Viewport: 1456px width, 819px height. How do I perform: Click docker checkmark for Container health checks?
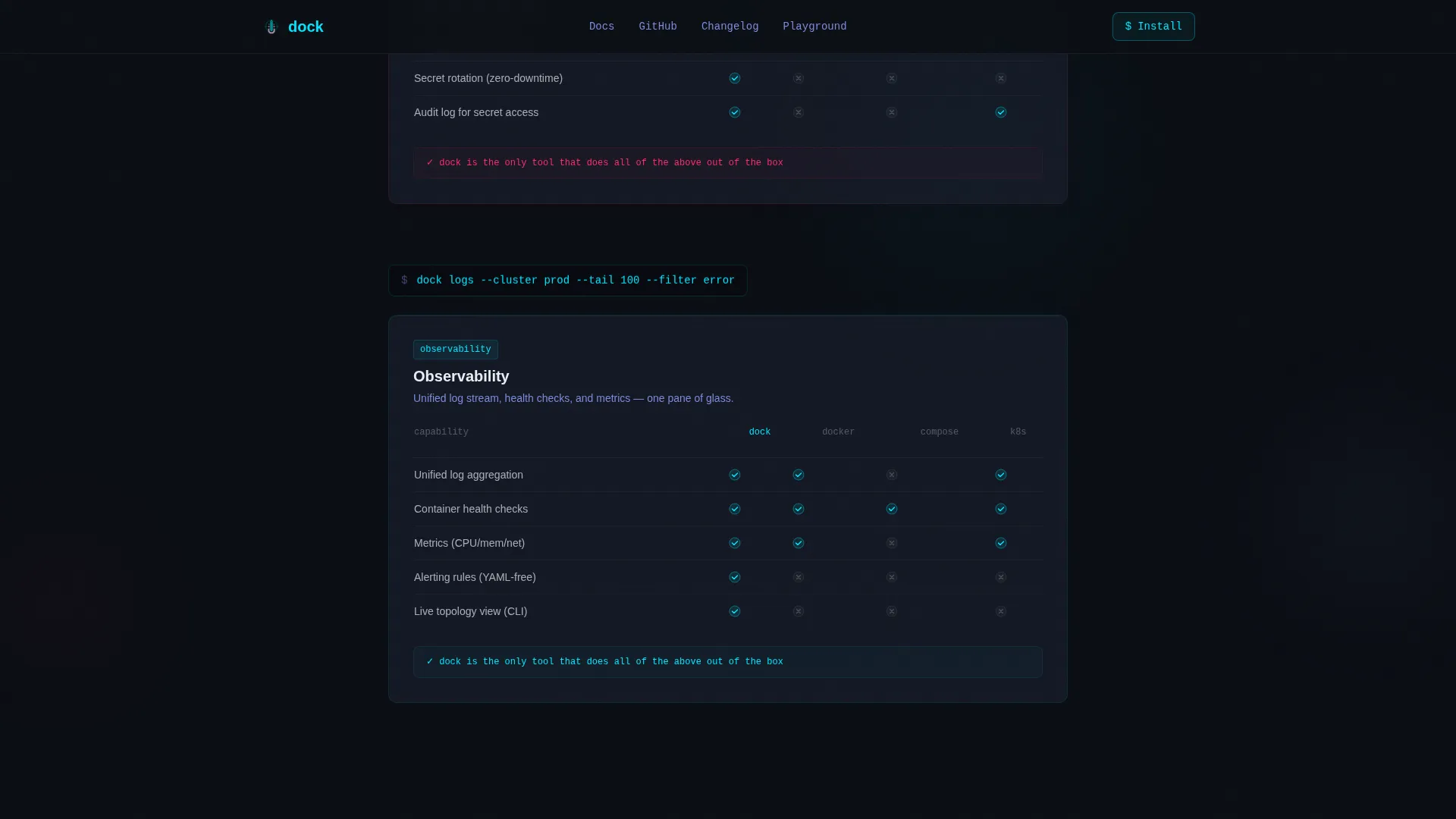799,509
